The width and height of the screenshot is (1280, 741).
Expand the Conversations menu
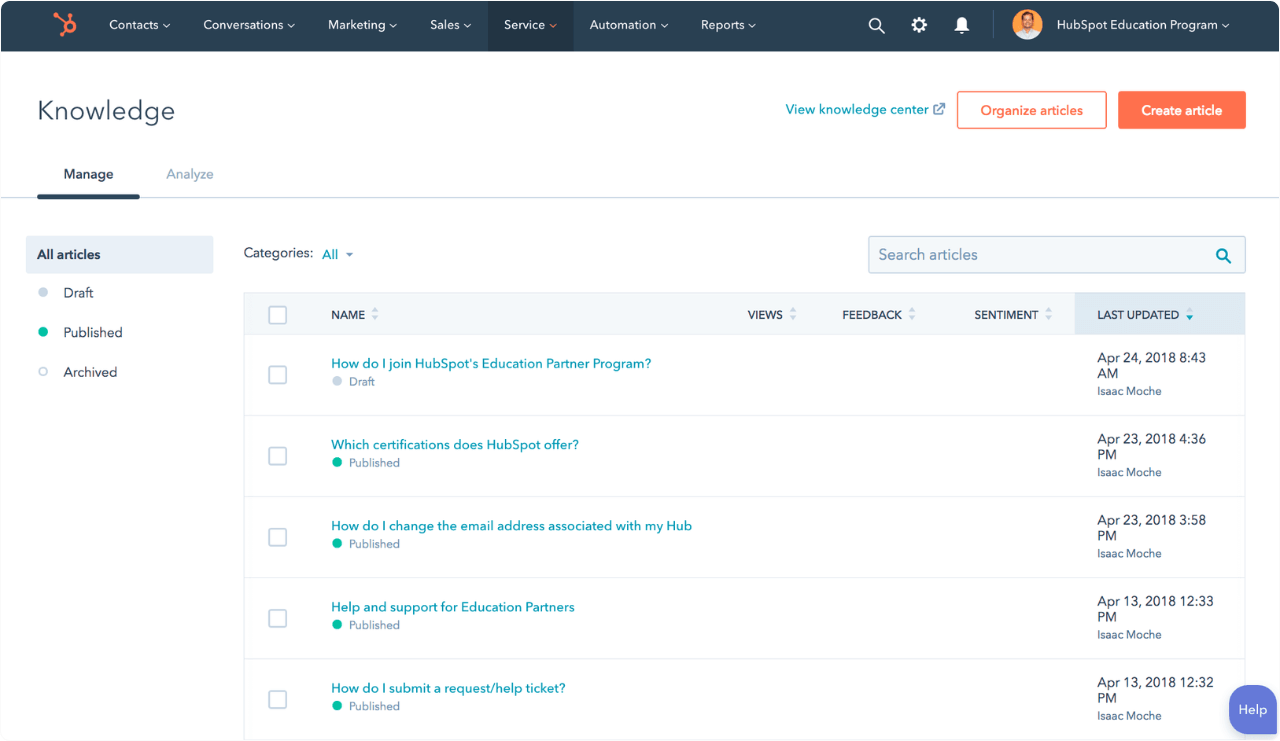pyautogui.click(x=249, y=25)
